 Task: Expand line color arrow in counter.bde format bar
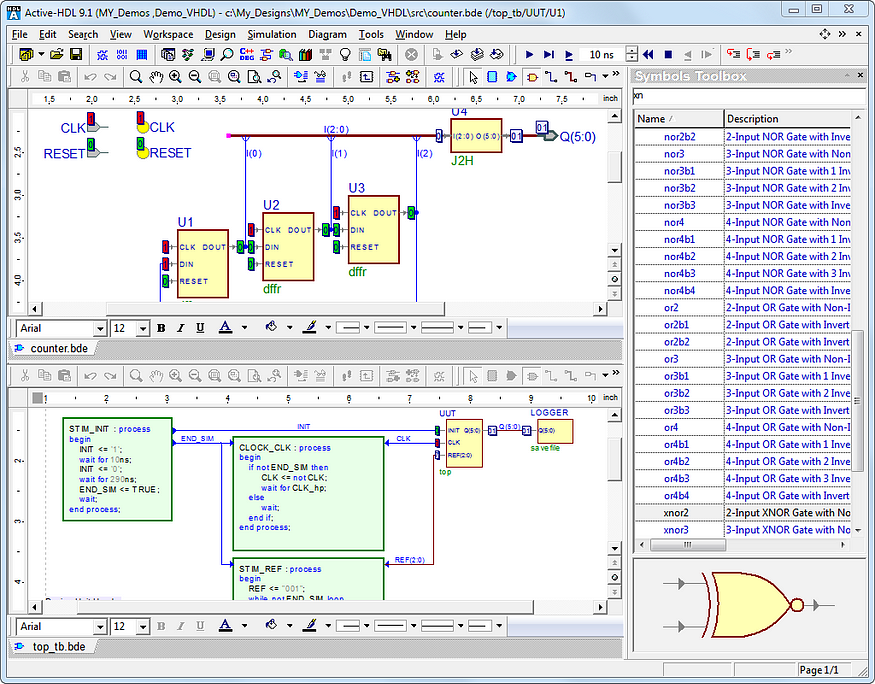tap(328, 328)
